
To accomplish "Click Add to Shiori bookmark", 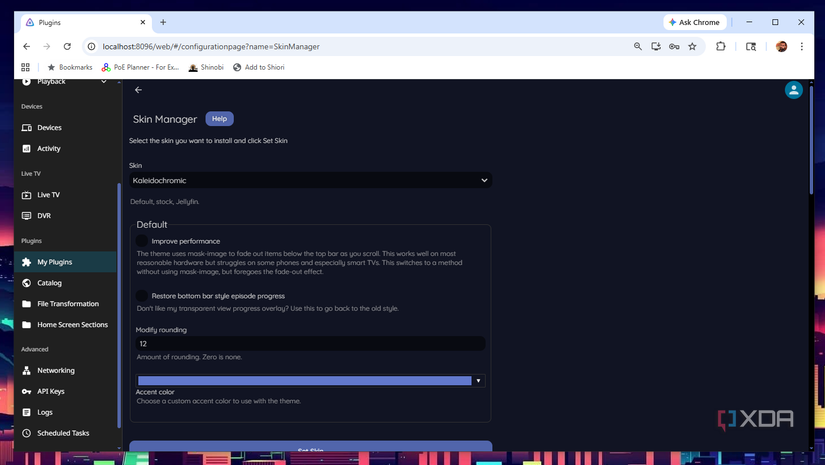I will [259, 67].
